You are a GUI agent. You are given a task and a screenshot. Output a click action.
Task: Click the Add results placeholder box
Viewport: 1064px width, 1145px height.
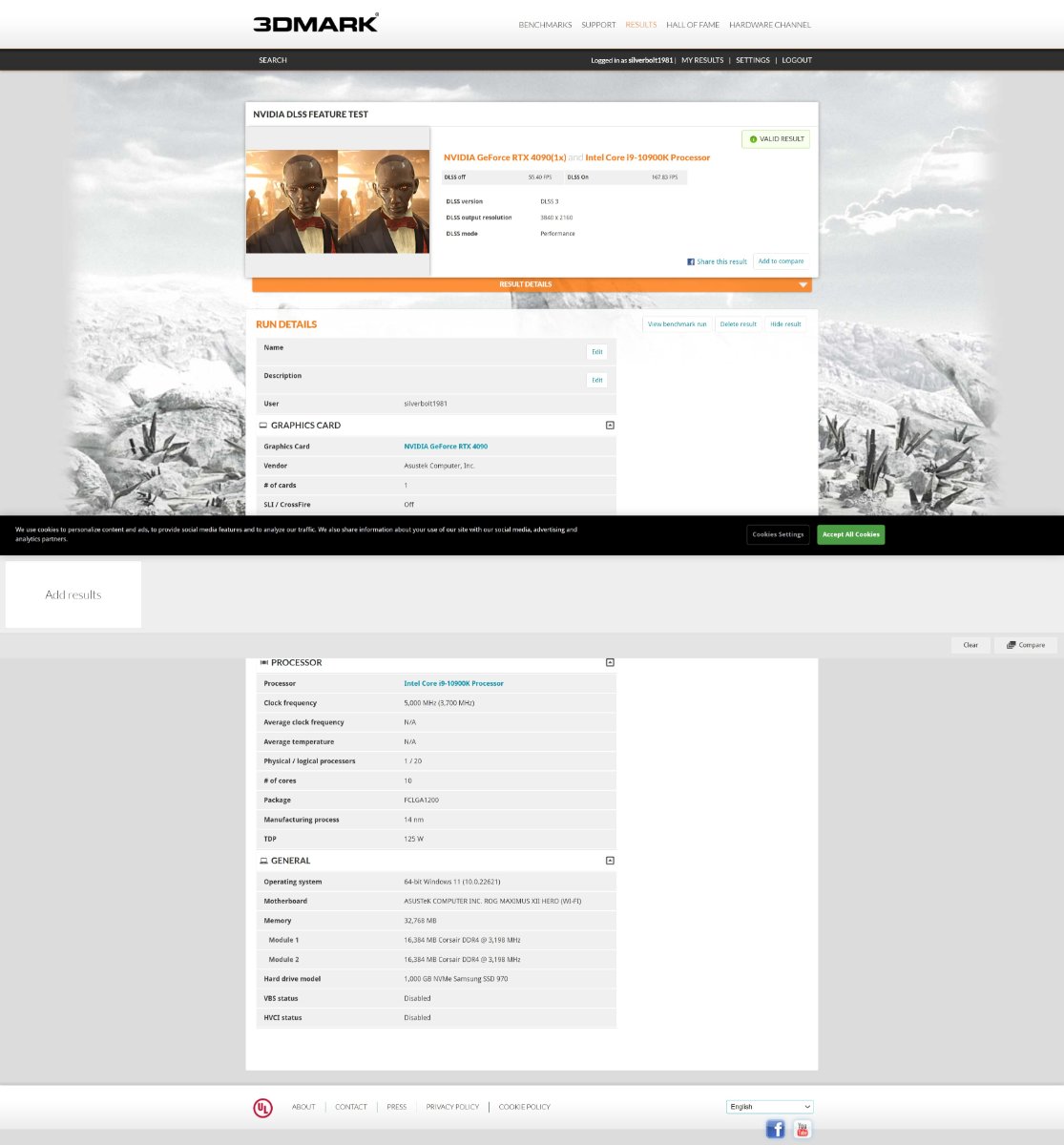73,594
